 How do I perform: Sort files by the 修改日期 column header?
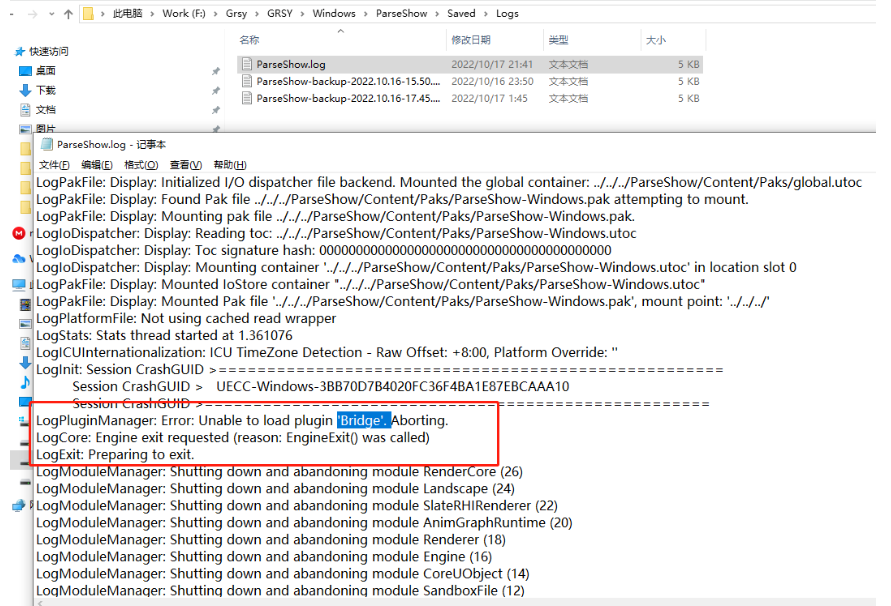tap(471, 40)
